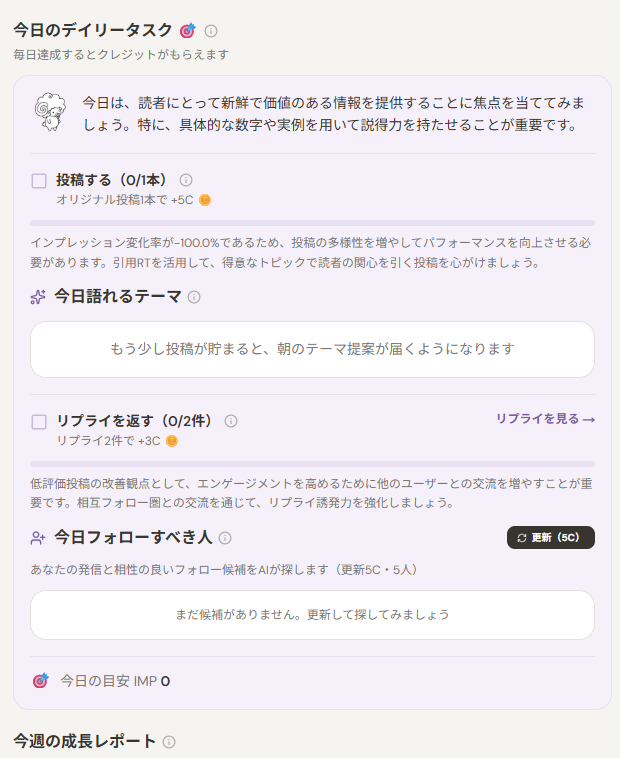Open the info tooltip beside リプライを返す（0/2件）
Screen dimensions: 620x758
tap(231, 421)
